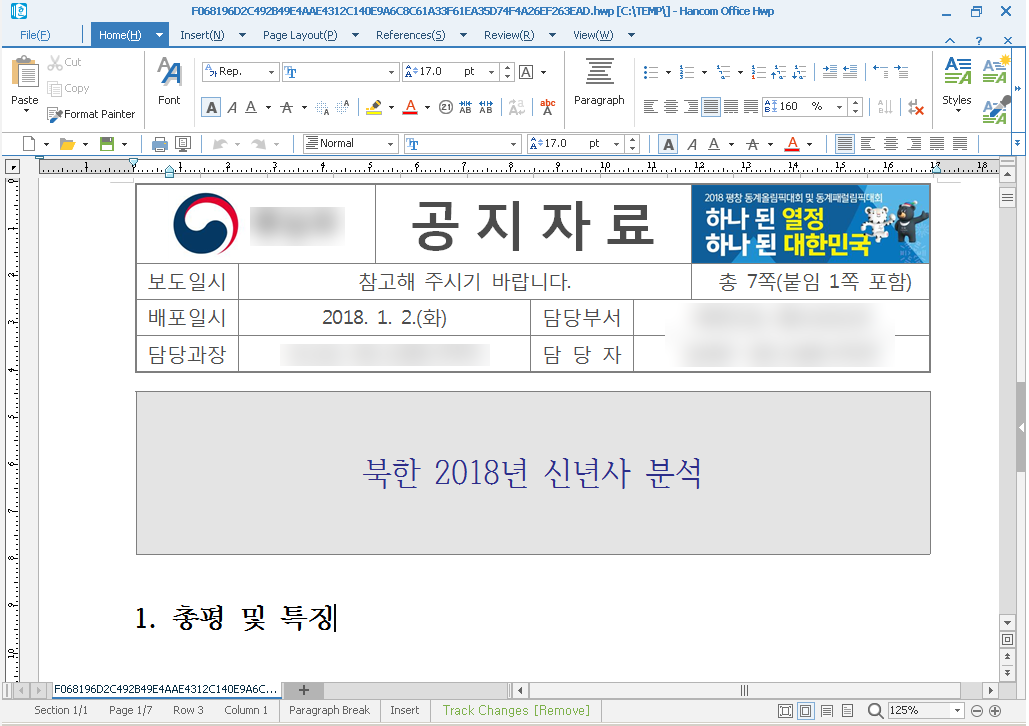Open the Font dialog button
The width and height of the screenshot is (1029, 726).
click(x=169, y=81)
